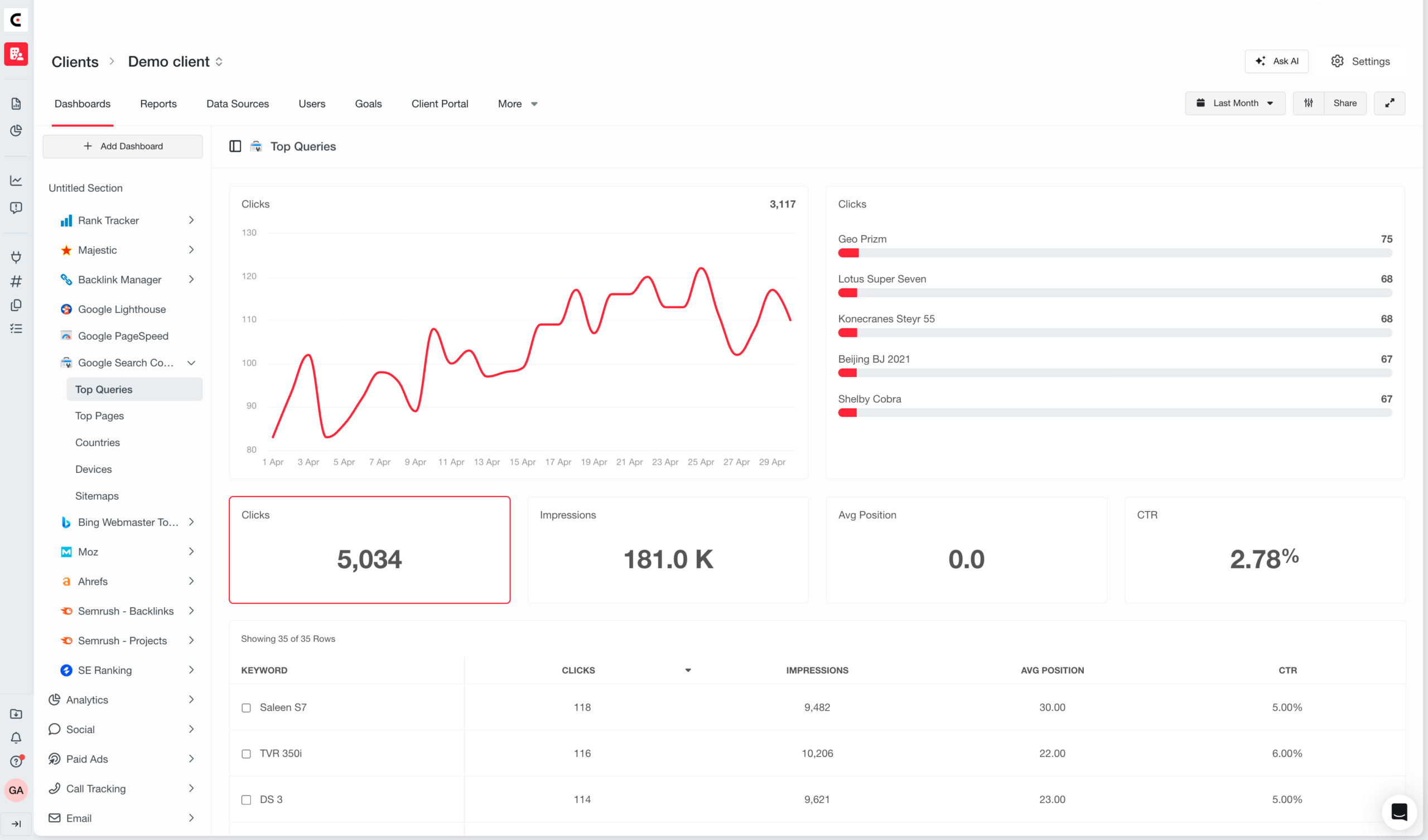The image size is (1428, 840).
Task: Open the line chart icon in left rail
Action: (x=16, y=180)
